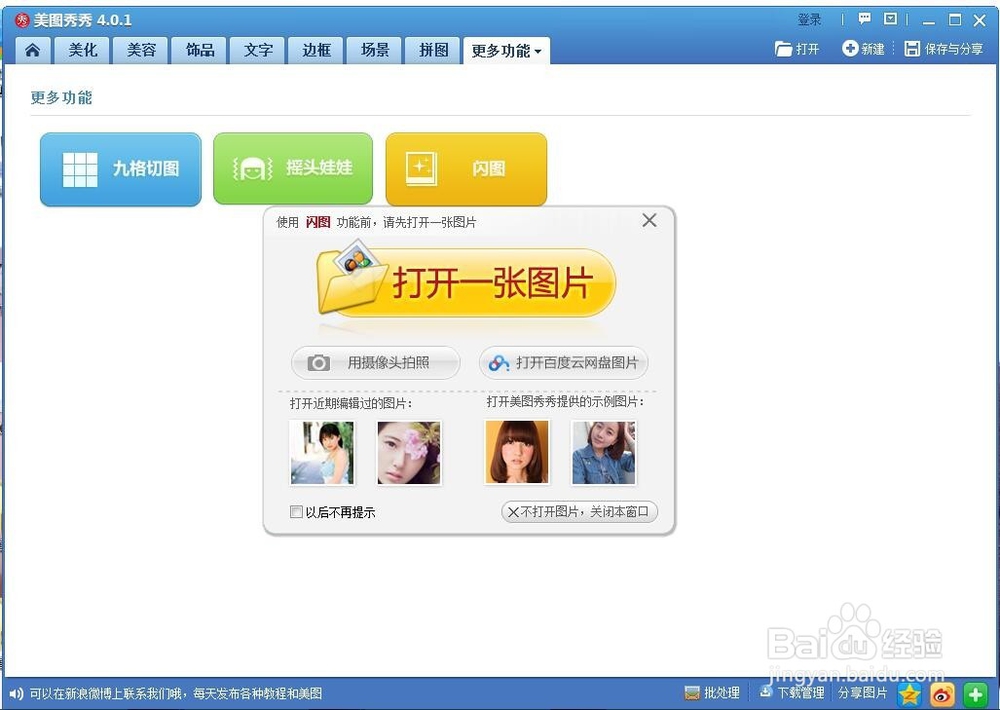This screenshot has width=1000, height=710.
Task: Launch the 九格切图 feature
Action: pos(121,169)
